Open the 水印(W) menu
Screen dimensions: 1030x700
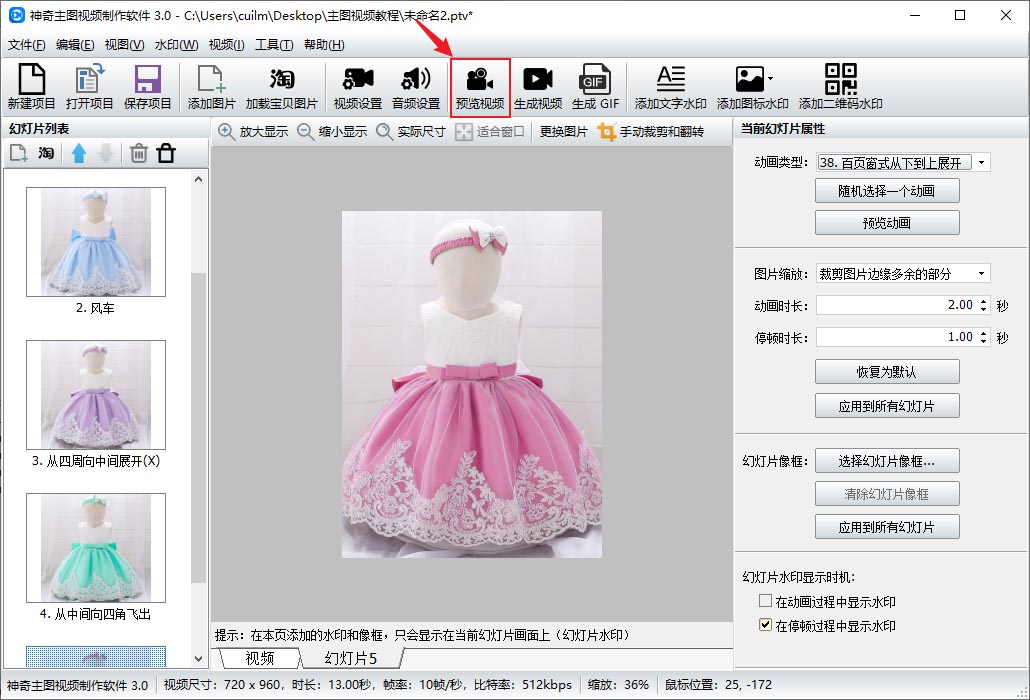175,45
